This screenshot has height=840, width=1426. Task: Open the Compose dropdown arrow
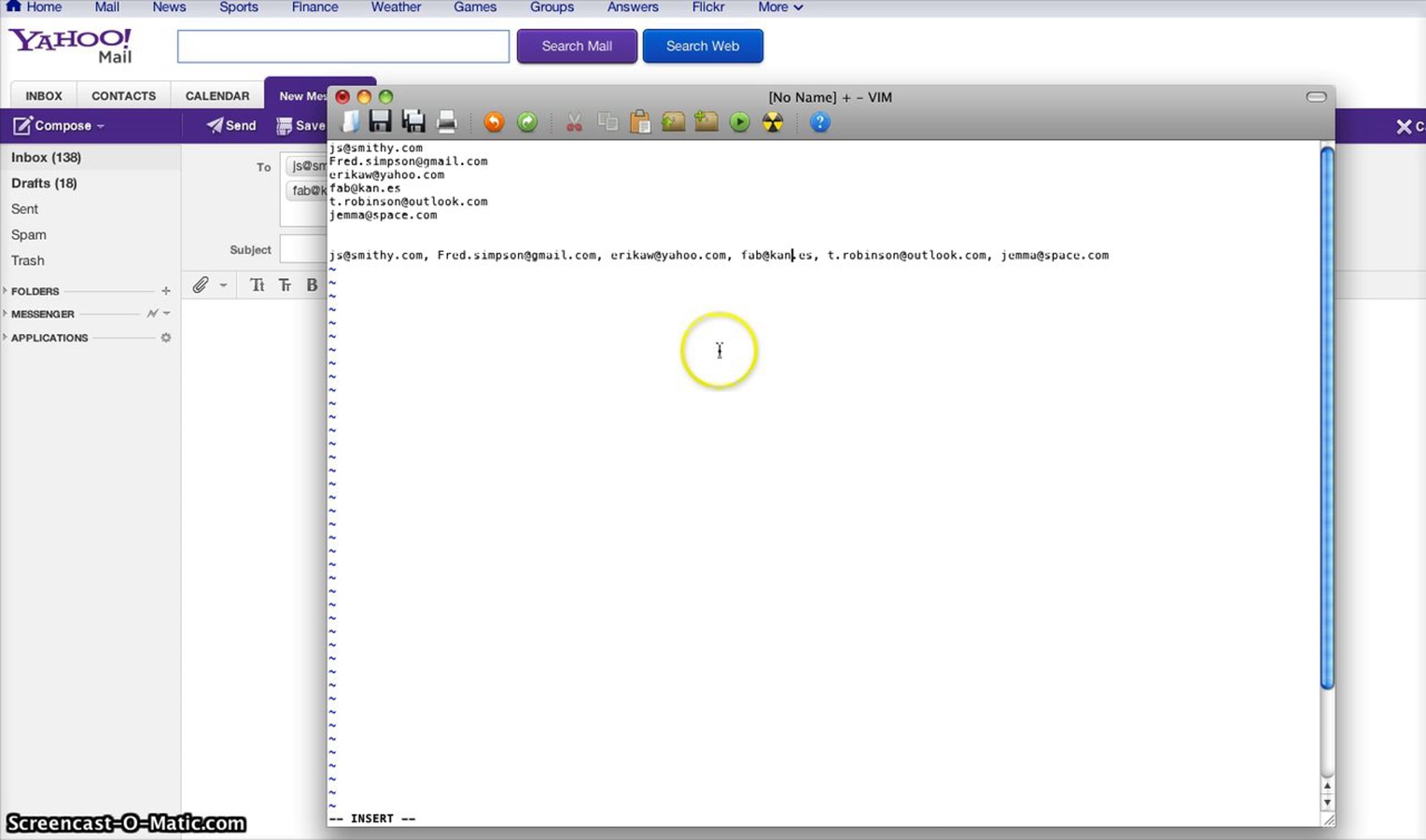(x=100, y=127)
